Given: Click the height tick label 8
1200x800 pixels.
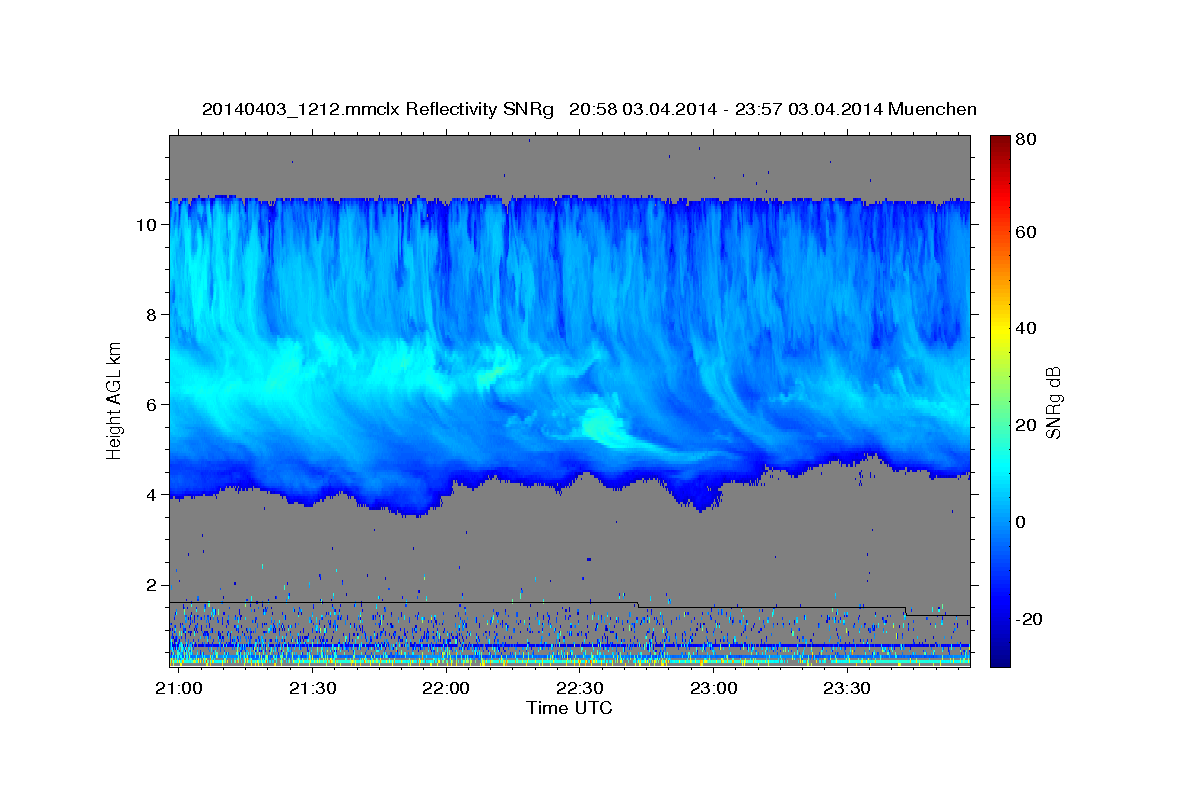Looking at the screenshot, I should (x=152, y=314).
